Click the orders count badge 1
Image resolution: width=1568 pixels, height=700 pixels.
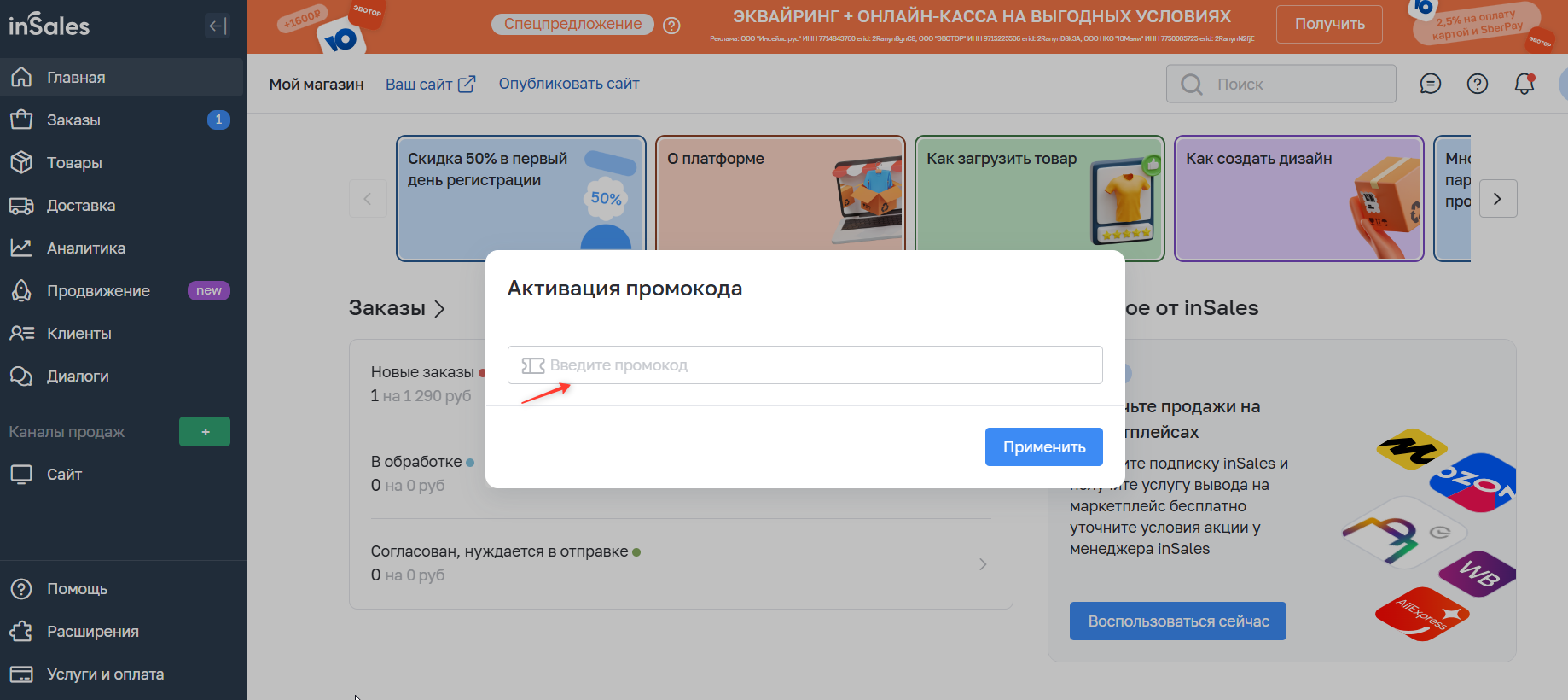pyautogui.click(x=218, y=120)
